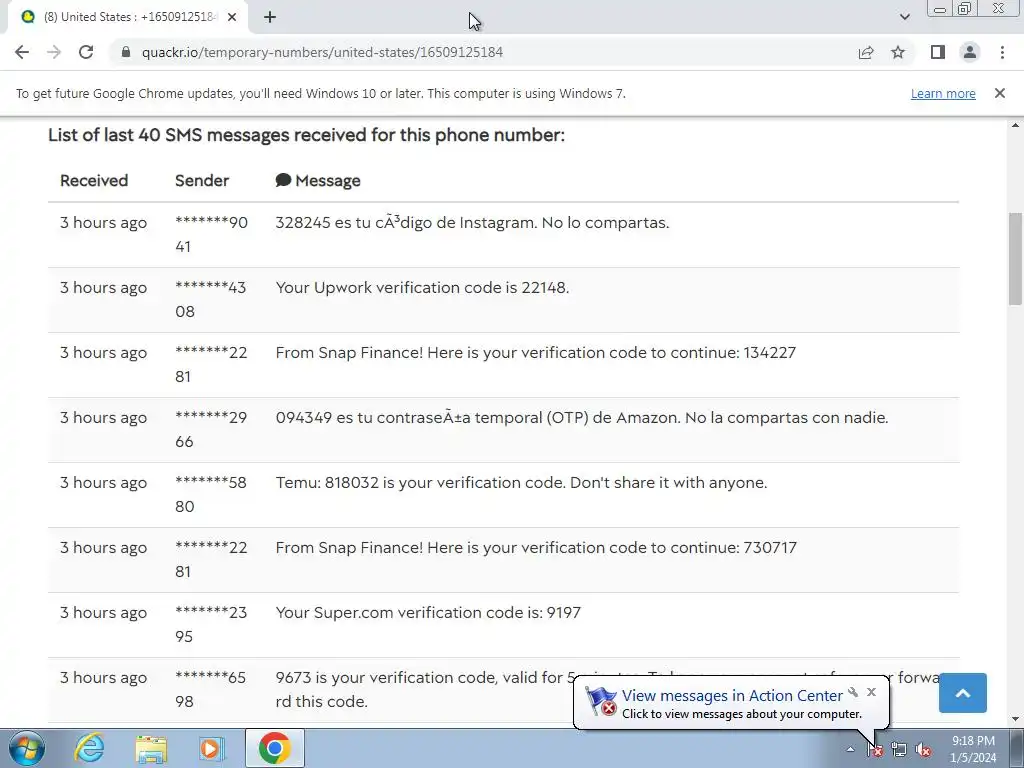Click the Received column header
1024x768 pixels.
coord(94,180)
